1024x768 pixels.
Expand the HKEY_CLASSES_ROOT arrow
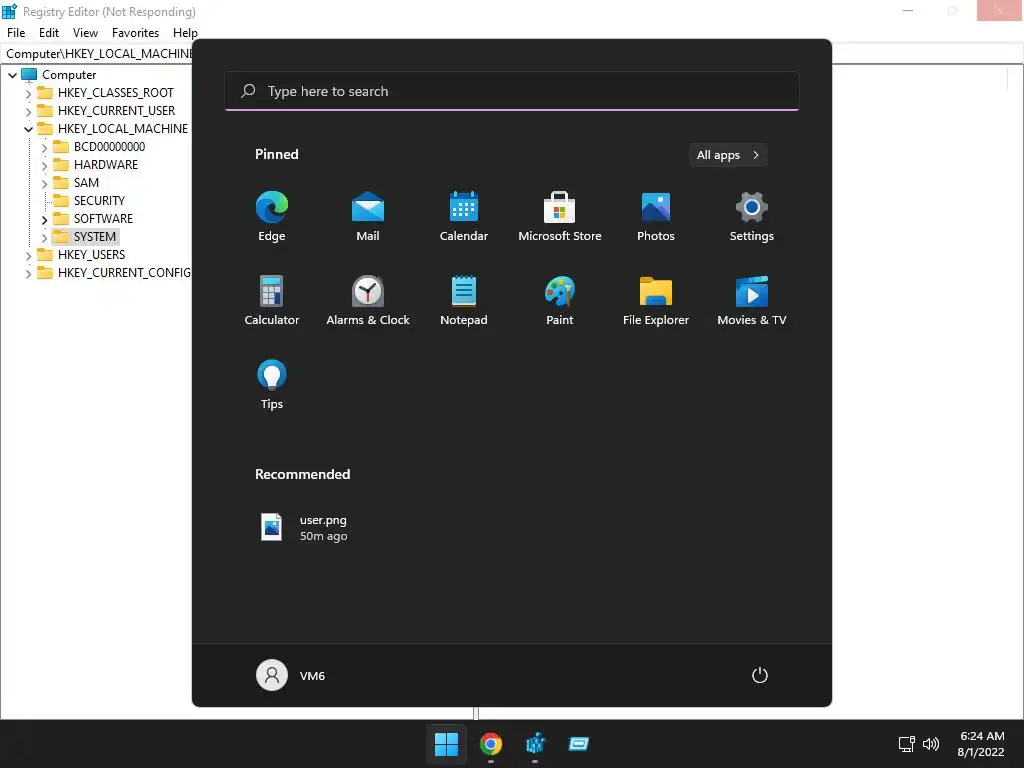tap(28, 93)
